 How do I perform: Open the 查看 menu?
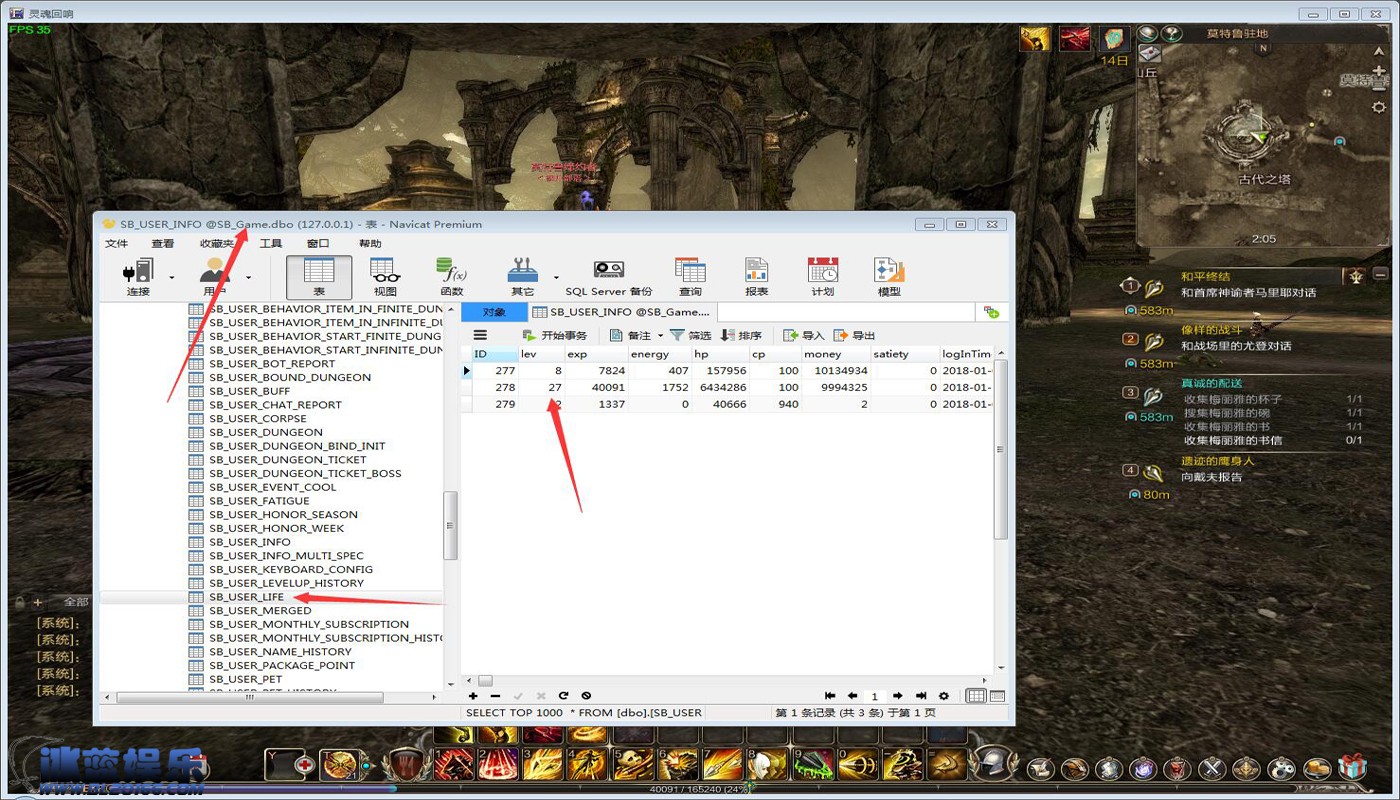[163, 243]
